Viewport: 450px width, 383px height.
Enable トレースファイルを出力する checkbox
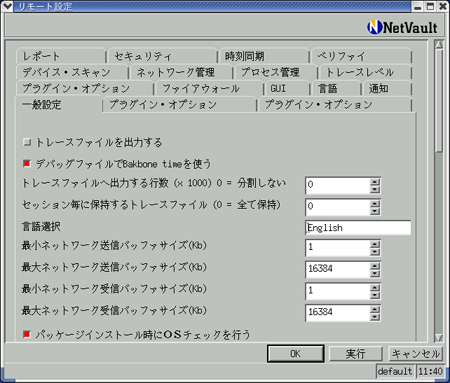[x=27, y=142]
